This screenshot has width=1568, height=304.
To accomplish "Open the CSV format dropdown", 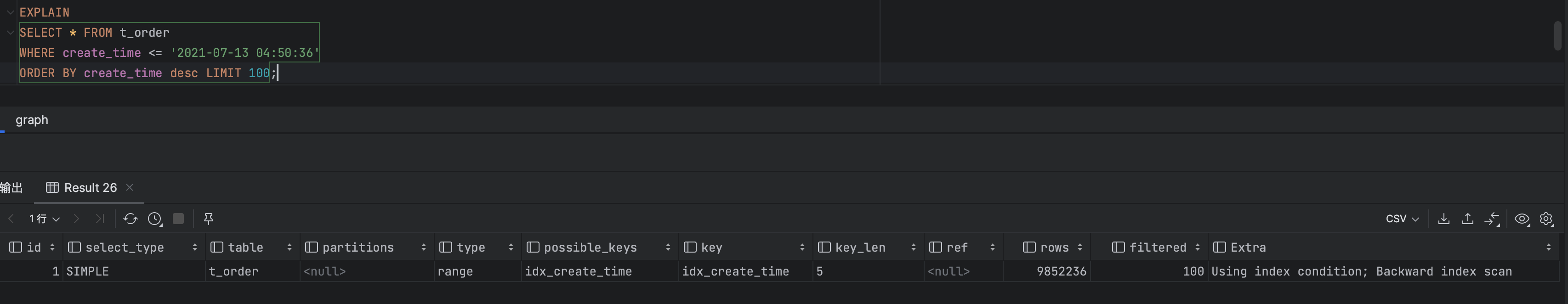I will pos(1402,219).
